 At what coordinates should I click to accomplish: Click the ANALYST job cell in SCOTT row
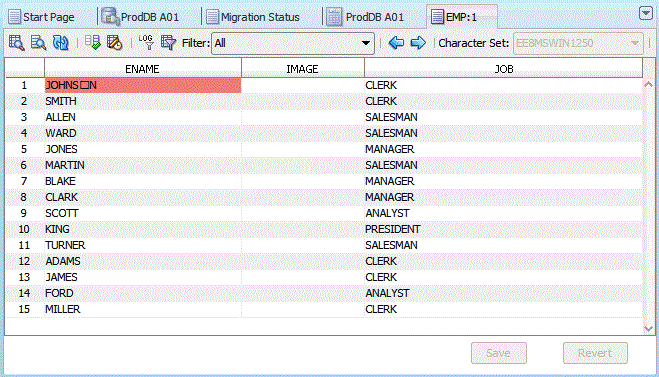pos(503,213)
